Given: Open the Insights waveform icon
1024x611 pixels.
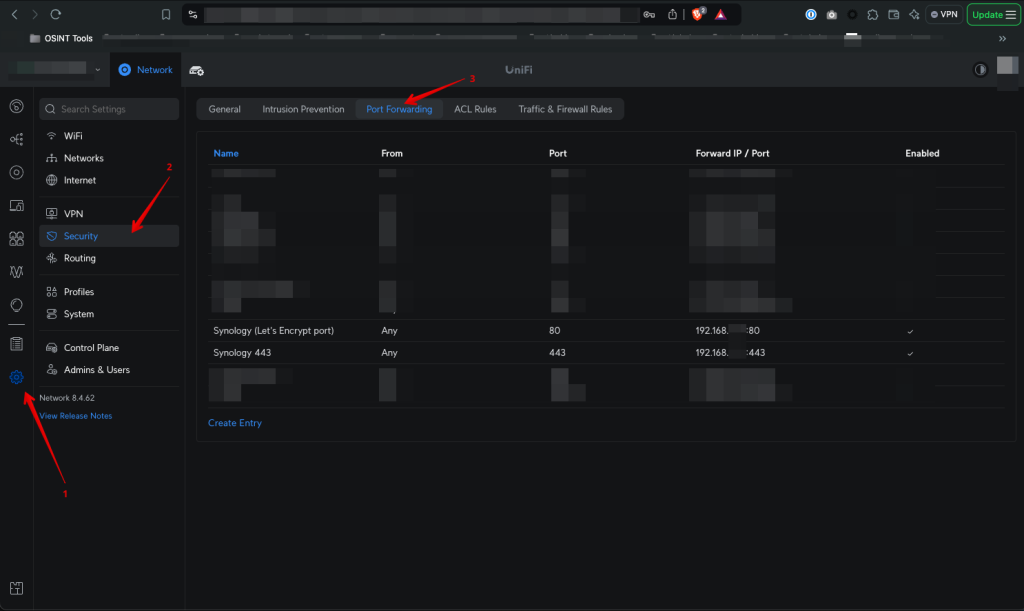Looking at the screenshot, I should click(x=16, y=272).
